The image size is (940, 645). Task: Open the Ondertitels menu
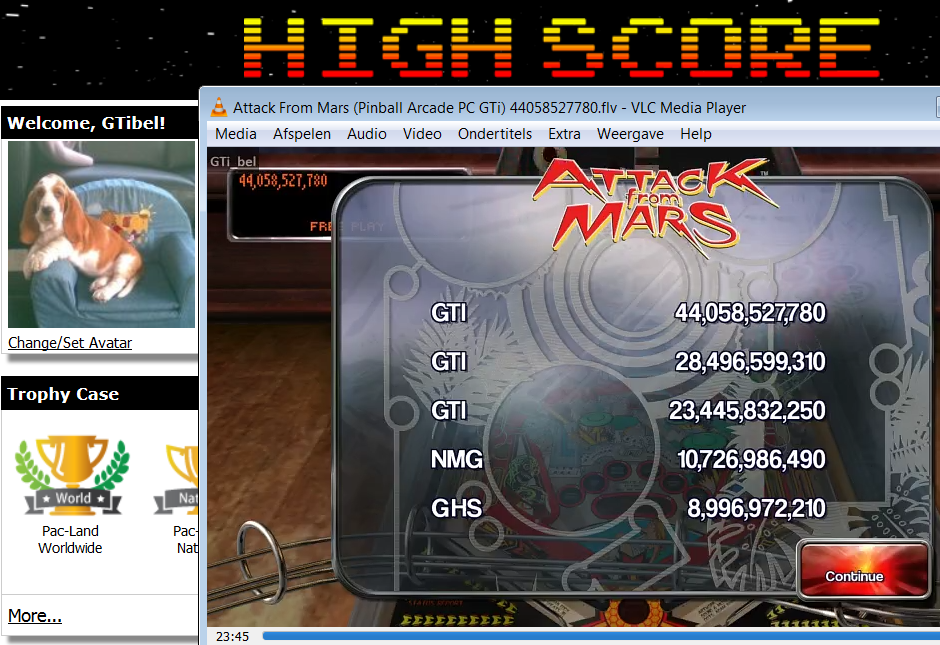495,134
